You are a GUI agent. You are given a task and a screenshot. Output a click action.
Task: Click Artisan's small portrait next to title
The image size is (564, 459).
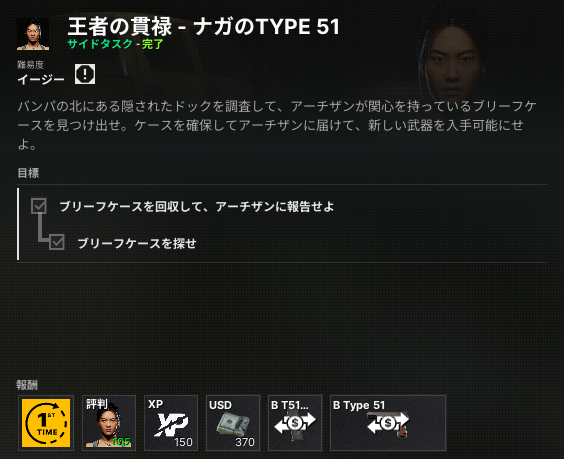33,34
